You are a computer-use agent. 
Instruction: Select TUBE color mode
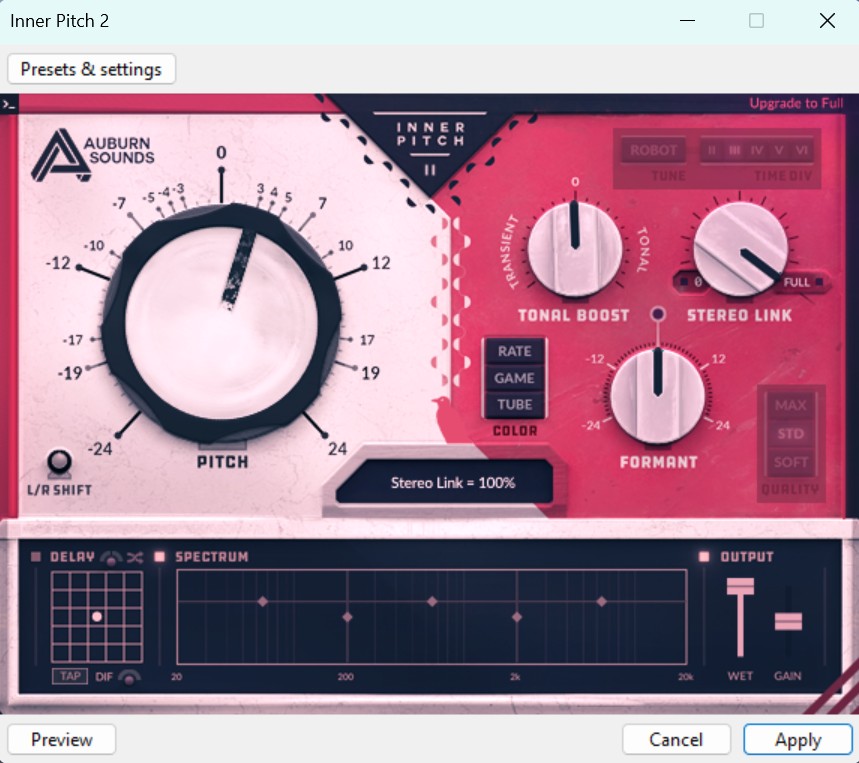(x=514, y=405)
